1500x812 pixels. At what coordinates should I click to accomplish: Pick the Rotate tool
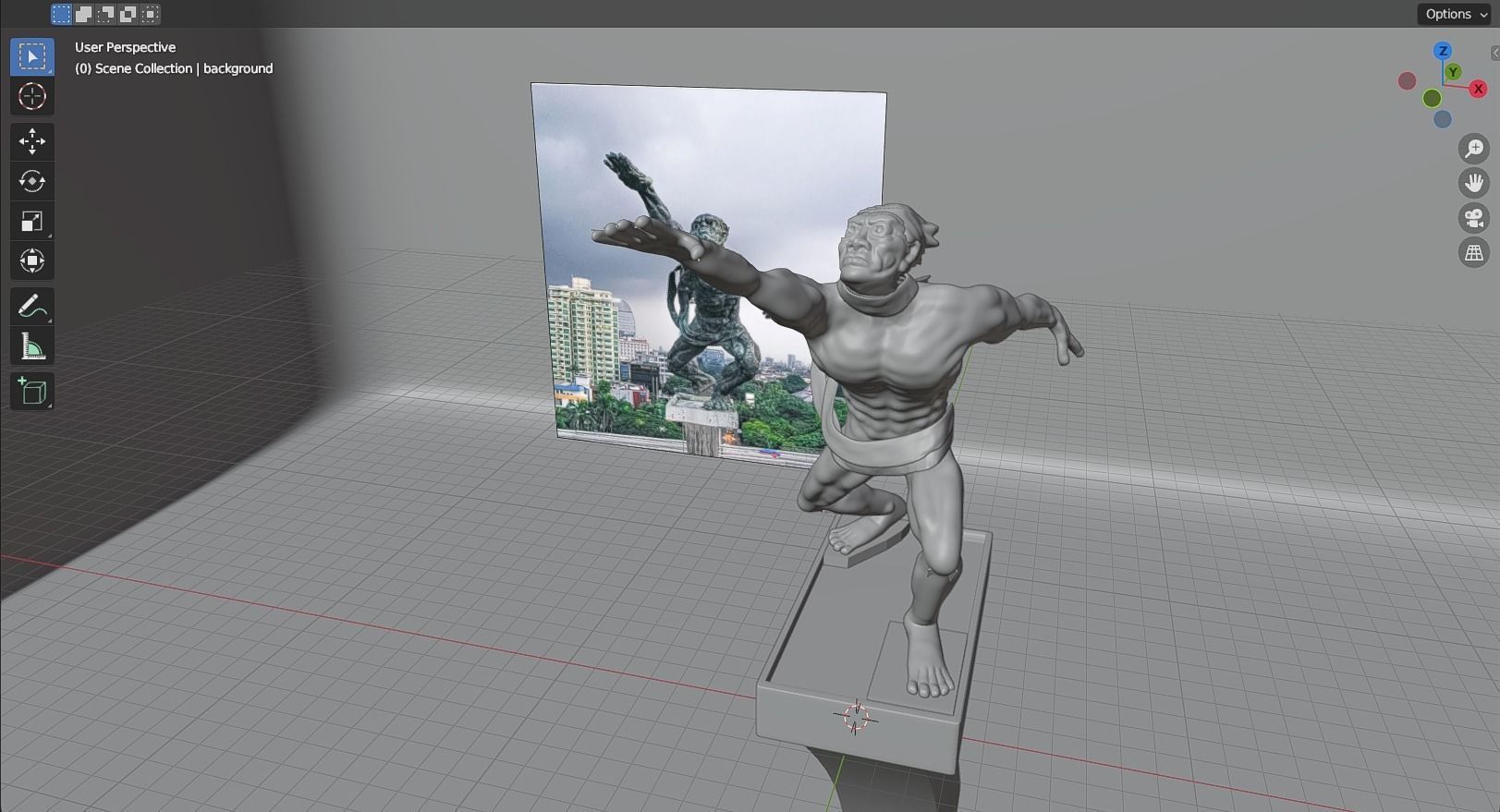point(32,181)
